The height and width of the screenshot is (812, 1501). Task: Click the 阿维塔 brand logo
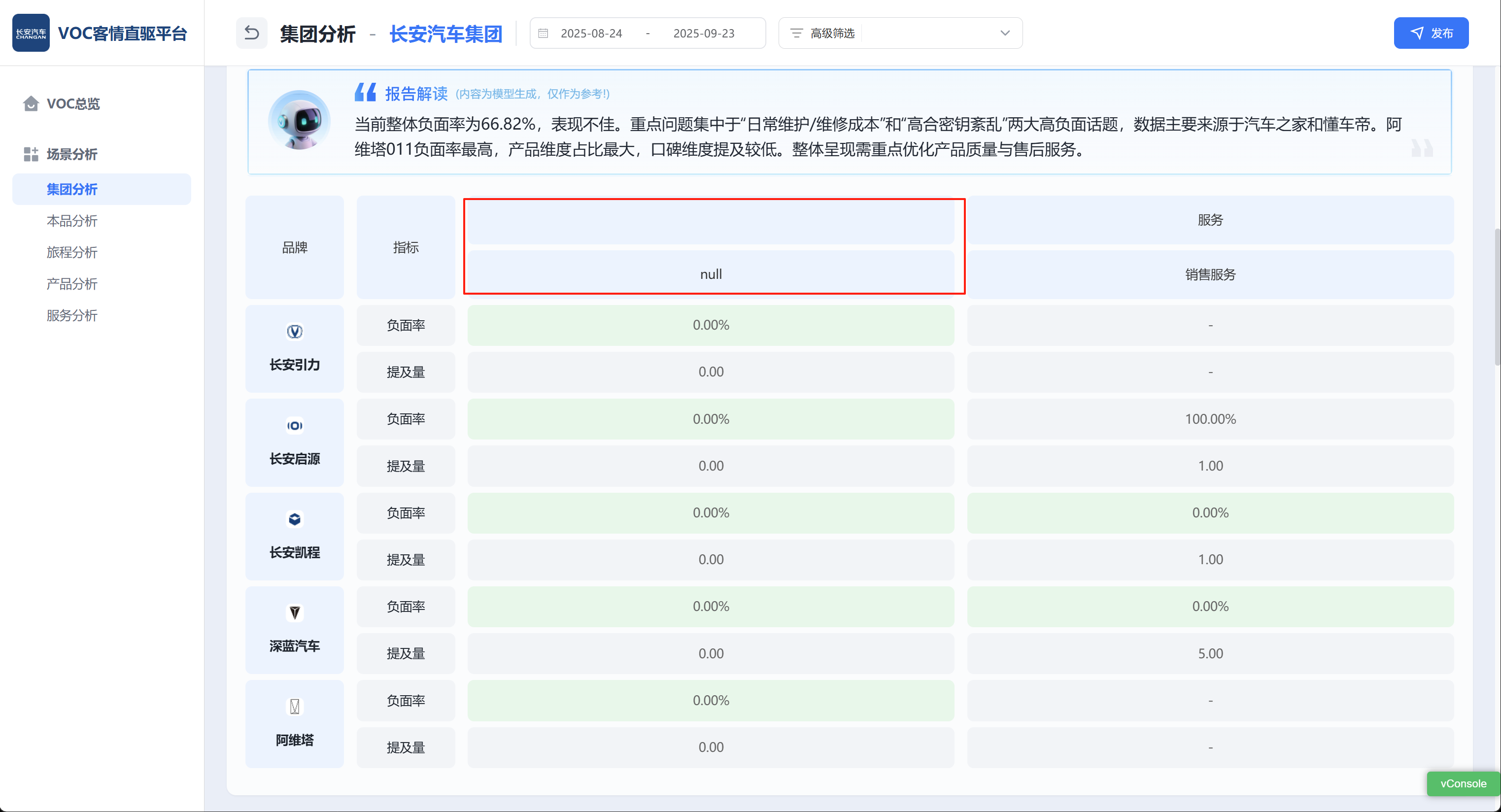click(294, 707)
